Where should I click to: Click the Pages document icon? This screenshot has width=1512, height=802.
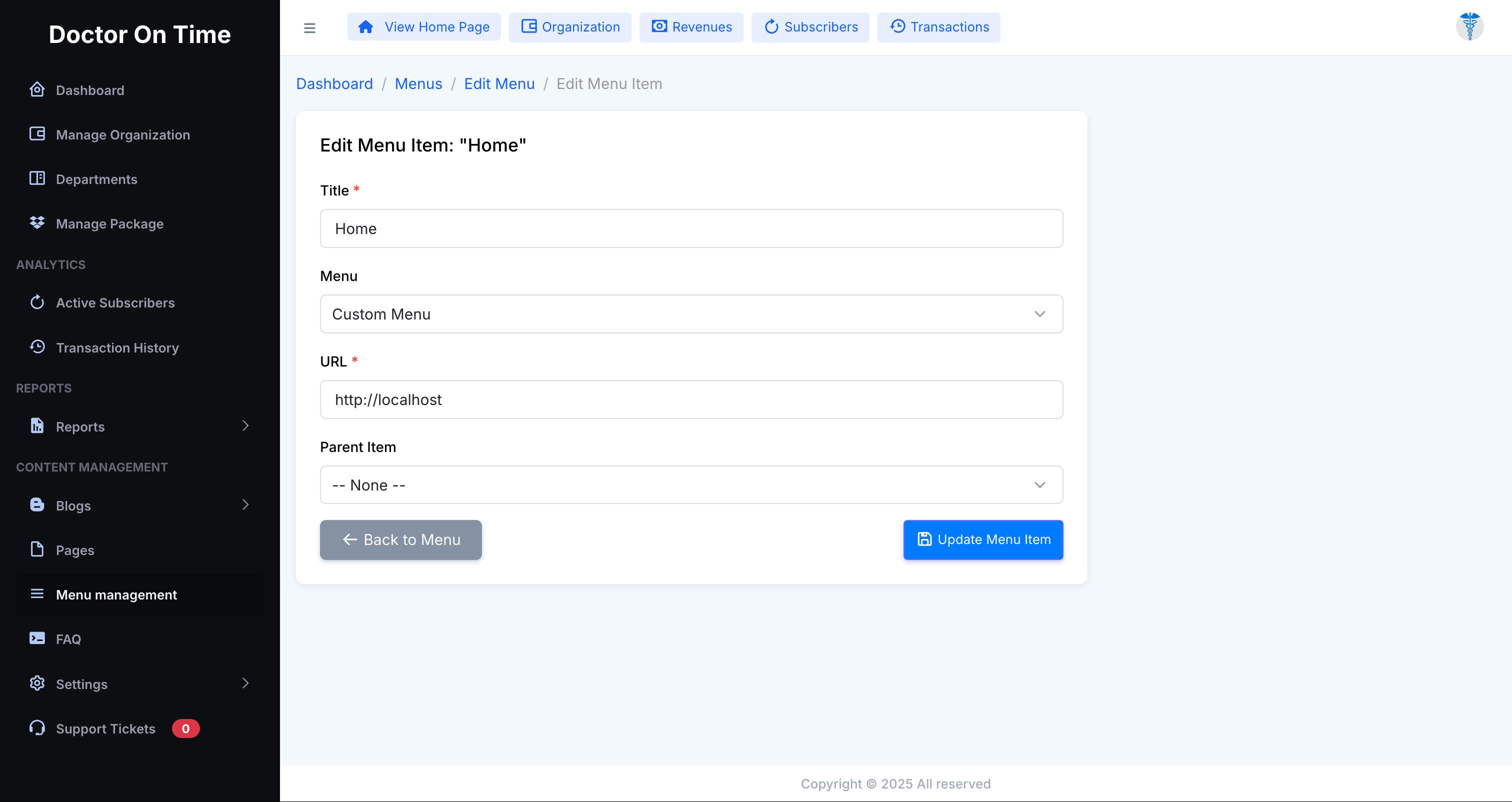37,549
